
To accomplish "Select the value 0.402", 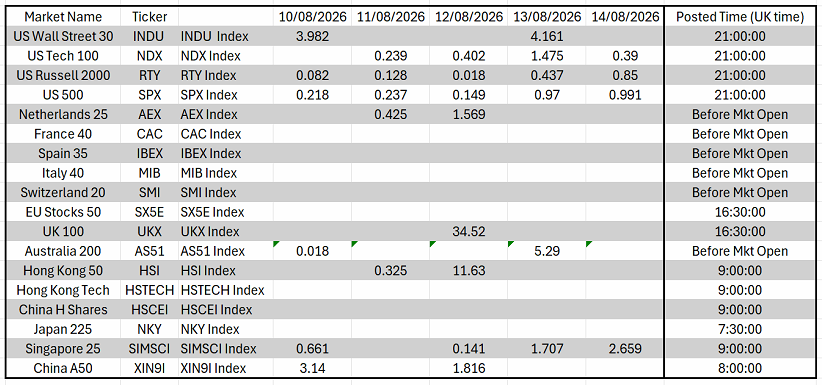I will tap(469, 56).
